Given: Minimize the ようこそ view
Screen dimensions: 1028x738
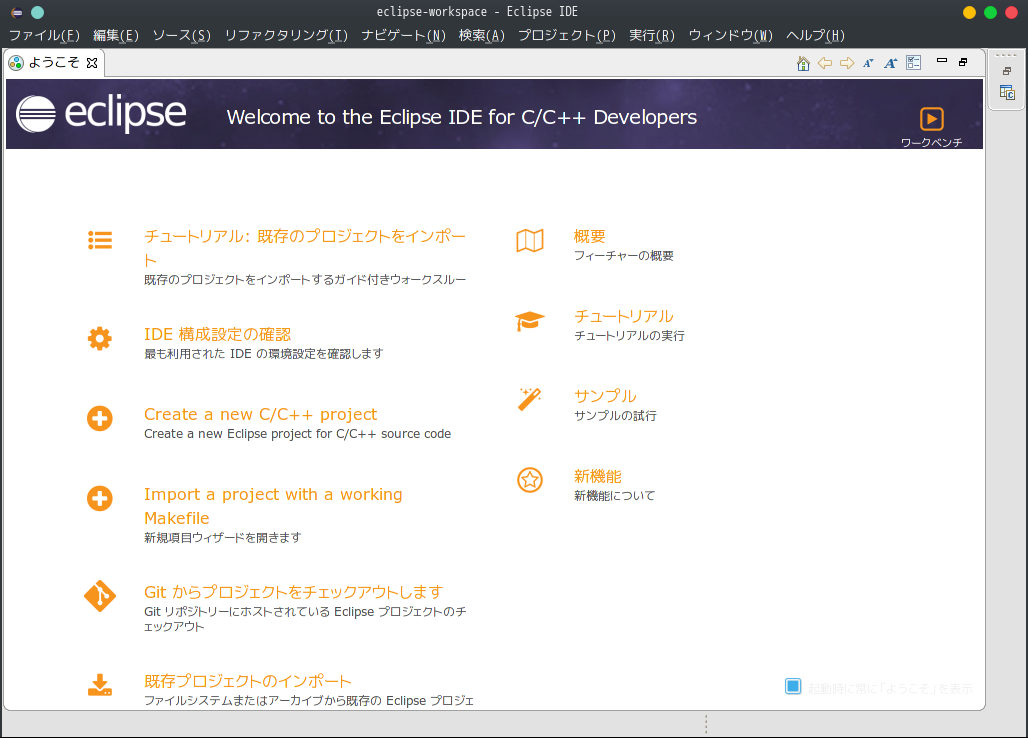Looking at the screenshot, I should click(x=942, y=60).
